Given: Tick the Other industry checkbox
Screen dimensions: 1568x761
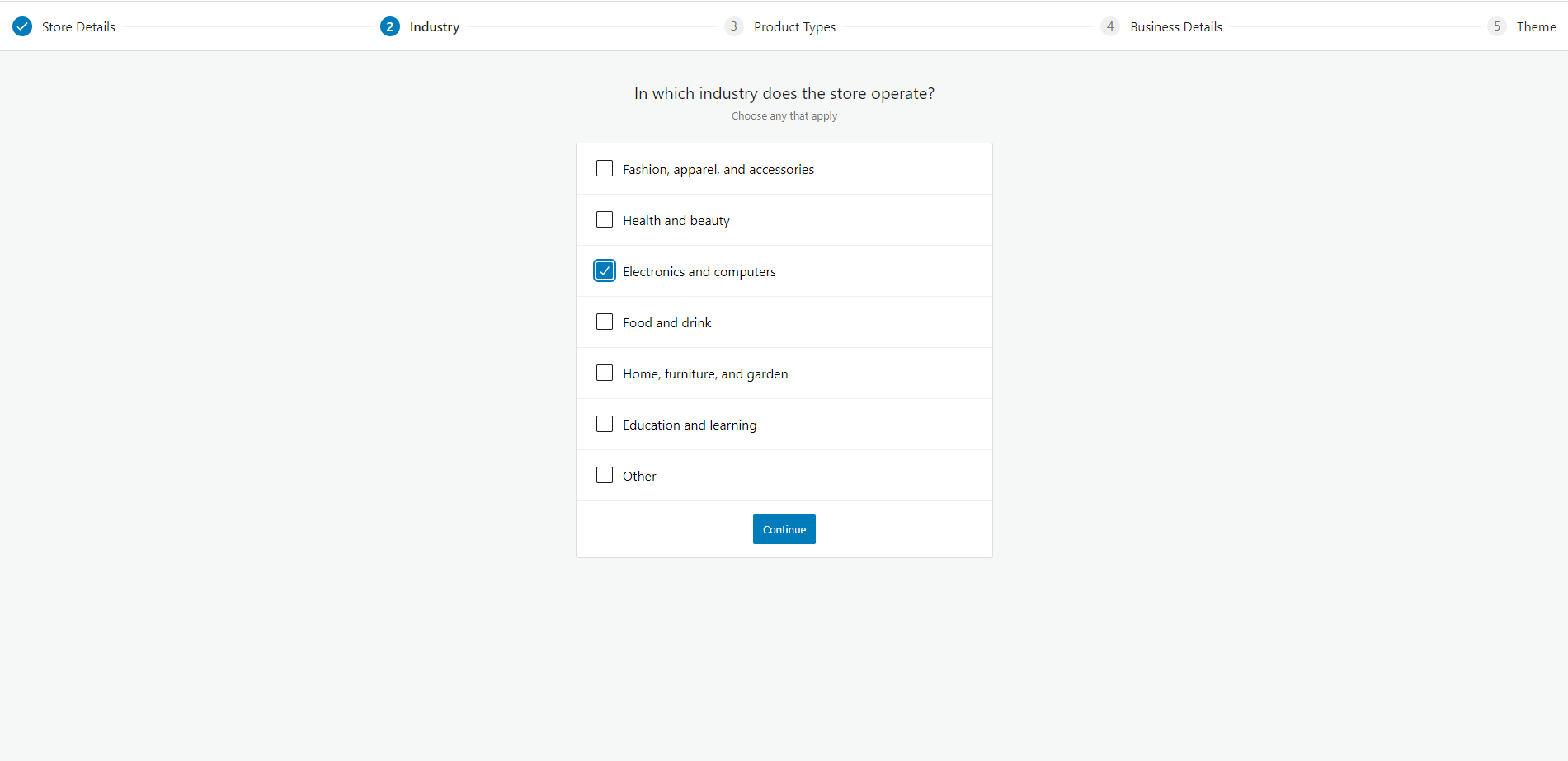Looking at the screenshot, I should [605, 475].
